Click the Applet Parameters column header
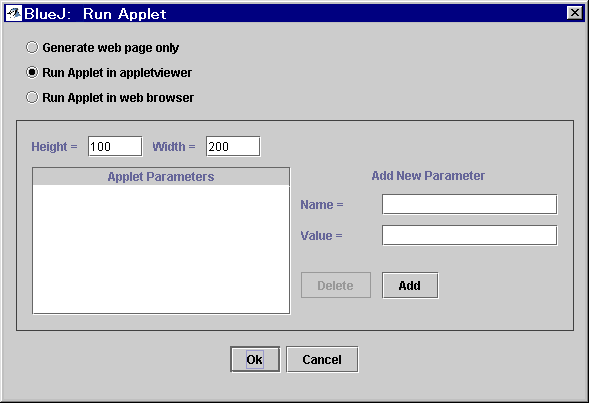This screenshot has height=403, width=589. 161,177
